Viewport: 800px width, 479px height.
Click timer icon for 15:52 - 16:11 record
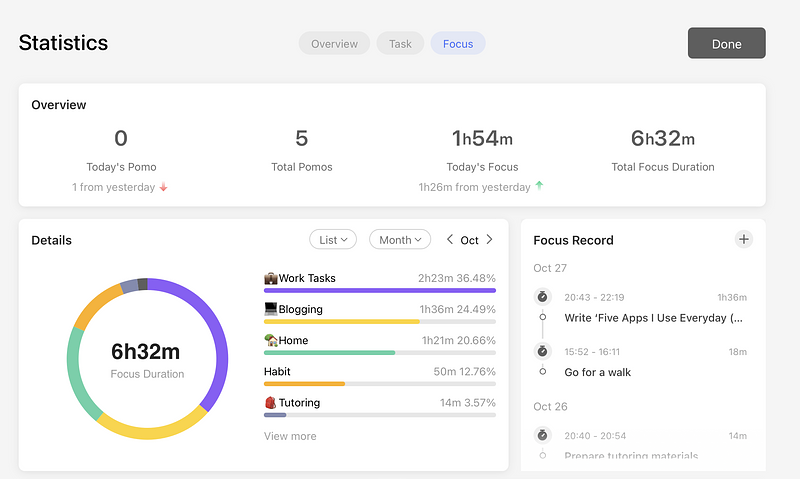point(542,351)
